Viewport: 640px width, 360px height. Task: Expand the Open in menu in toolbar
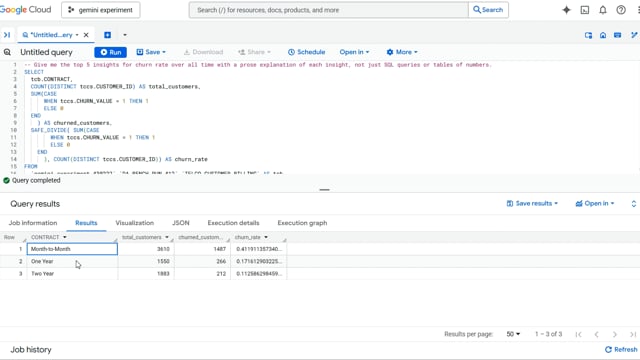point(354,52)
